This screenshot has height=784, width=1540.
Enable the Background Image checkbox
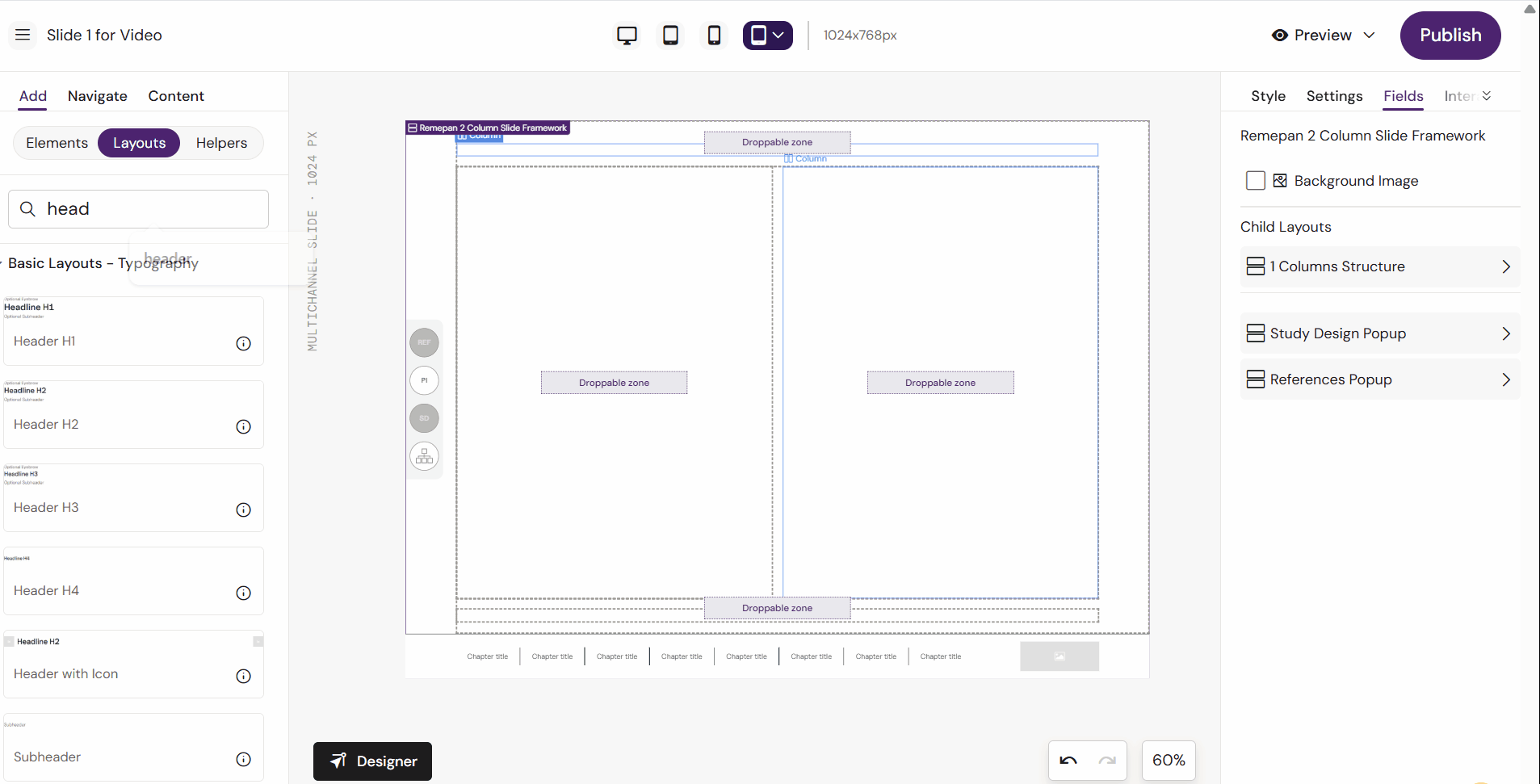coord(1255,180)
